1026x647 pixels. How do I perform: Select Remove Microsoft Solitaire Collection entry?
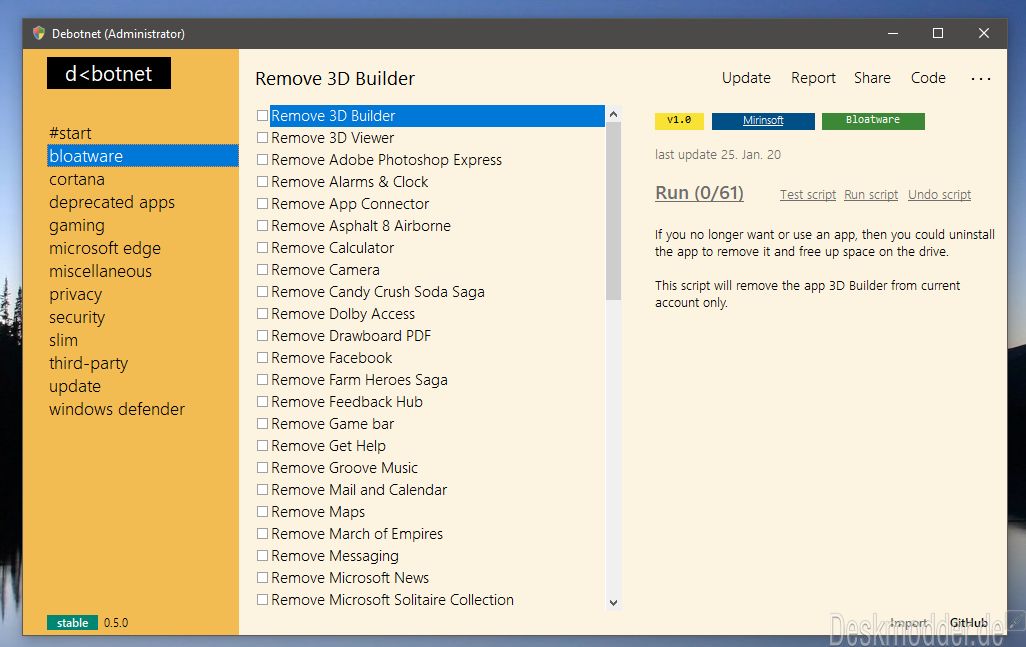tap(393, 600)
